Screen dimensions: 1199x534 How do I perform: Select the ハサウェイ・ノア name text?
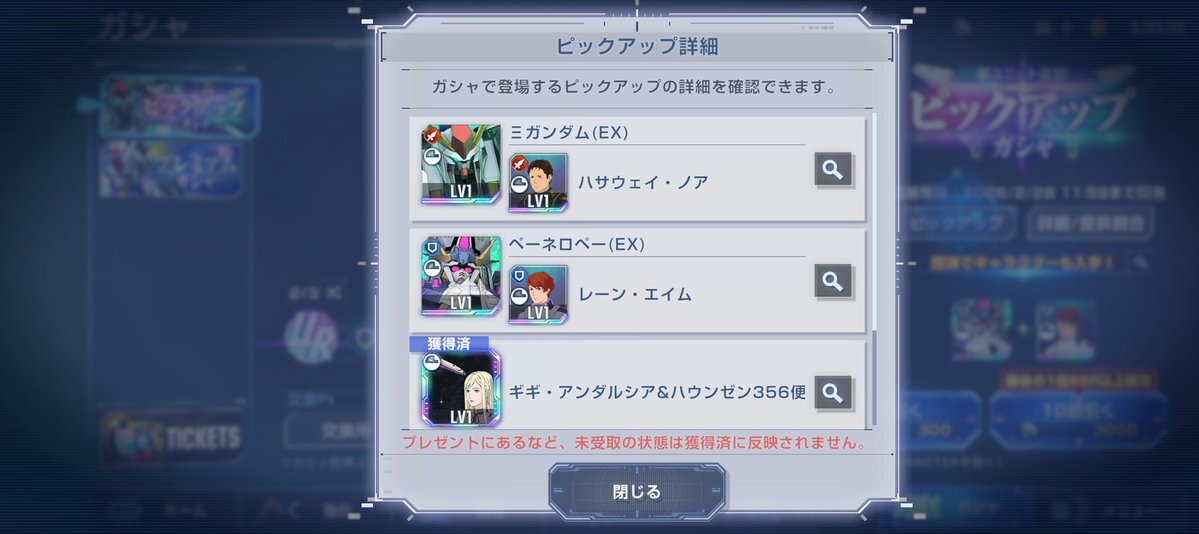(643, 183)
